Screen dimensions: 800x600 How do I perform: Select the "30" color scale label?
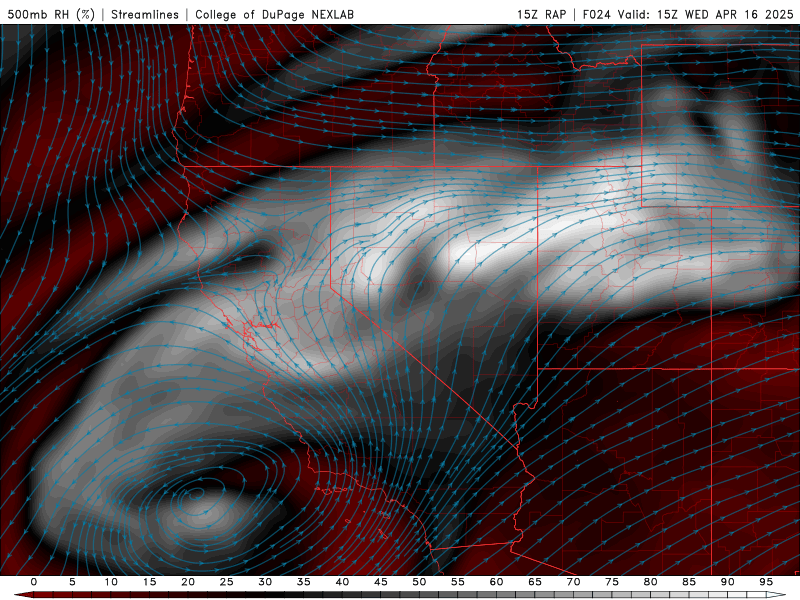pyautogui.click(x=265, y=582)
